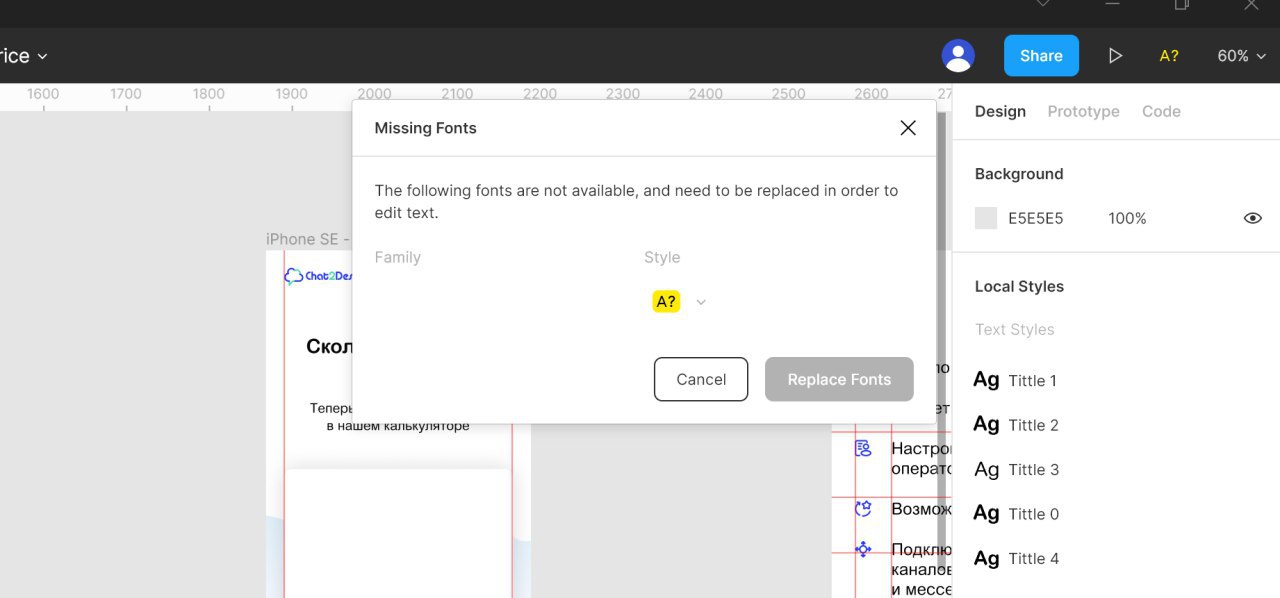Edit the E5E5E5 hex value field
This screenshot has width=1280, height=598.
pos(1035,218)
